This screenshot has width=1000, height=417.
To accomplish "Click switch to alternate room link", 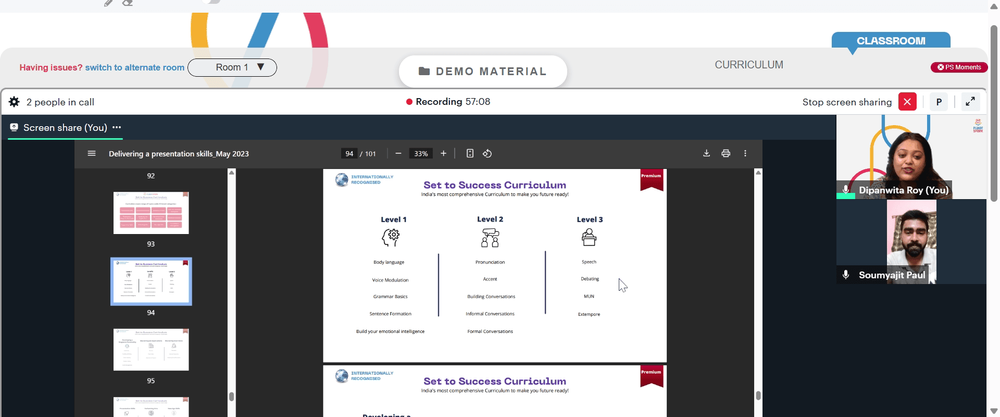I will [135, 68].
